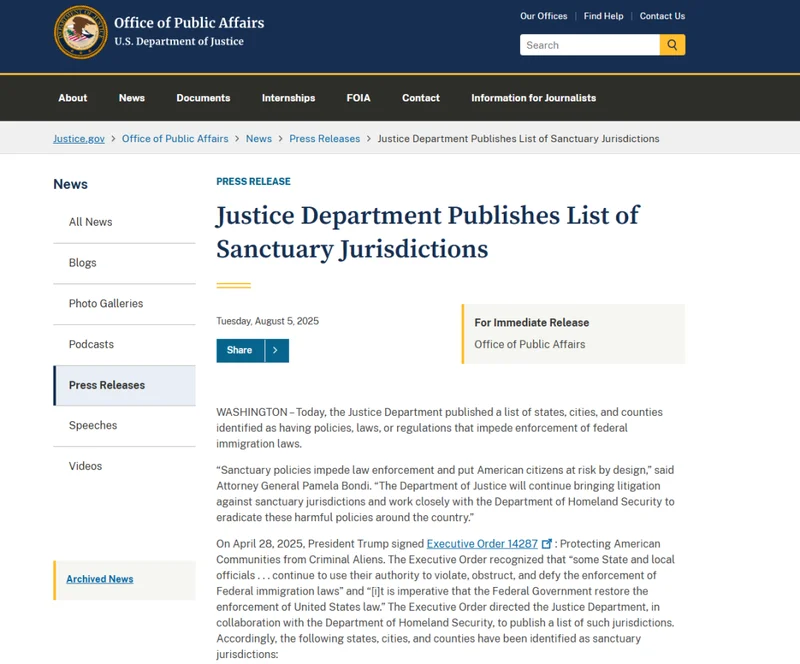This screenshot has height=664, width=800.
Task: Navigate to Press Releases breadcrumb
Action: pos(324,139)
